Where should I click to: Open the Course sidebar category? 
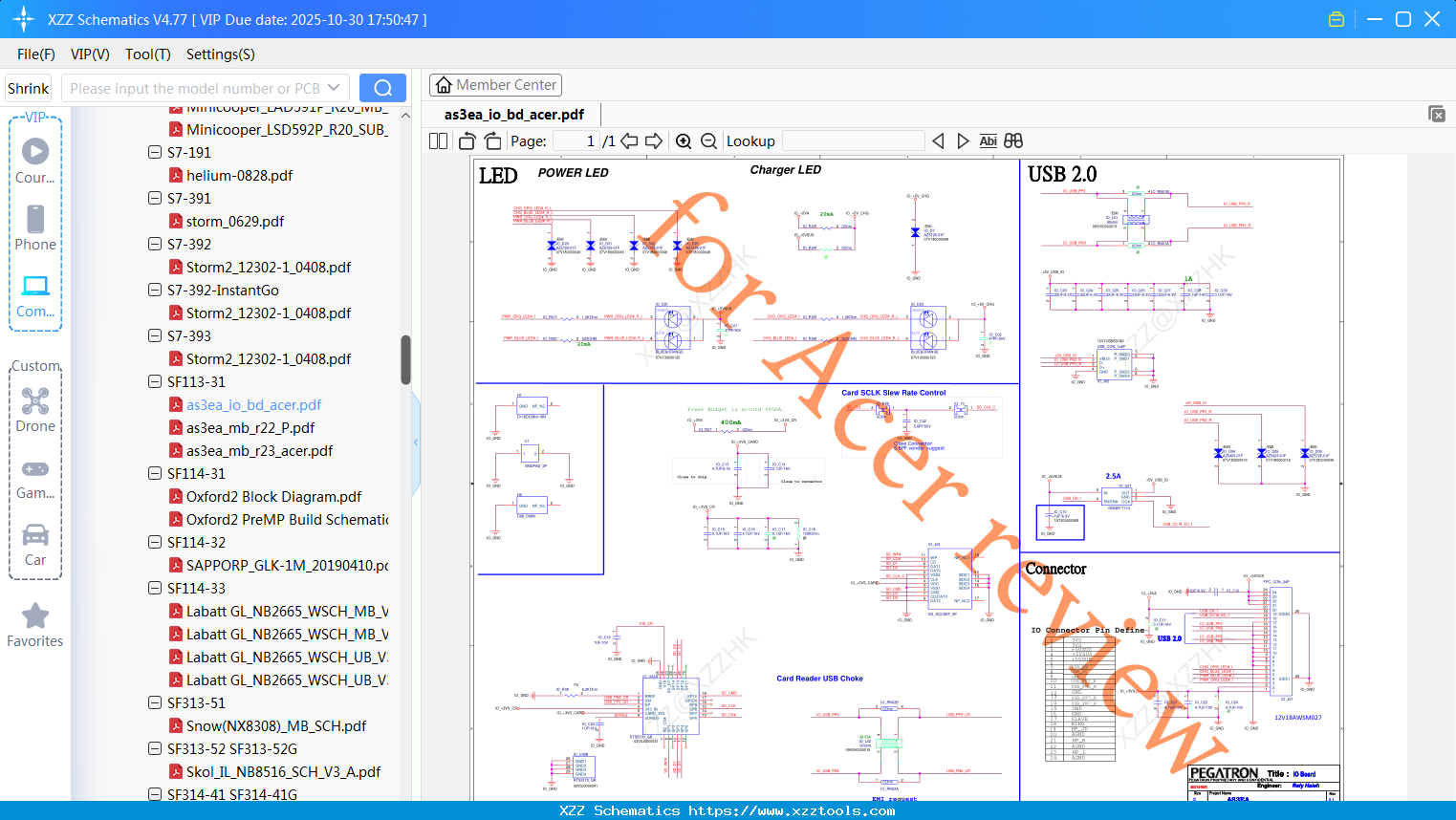pos(35,161)
